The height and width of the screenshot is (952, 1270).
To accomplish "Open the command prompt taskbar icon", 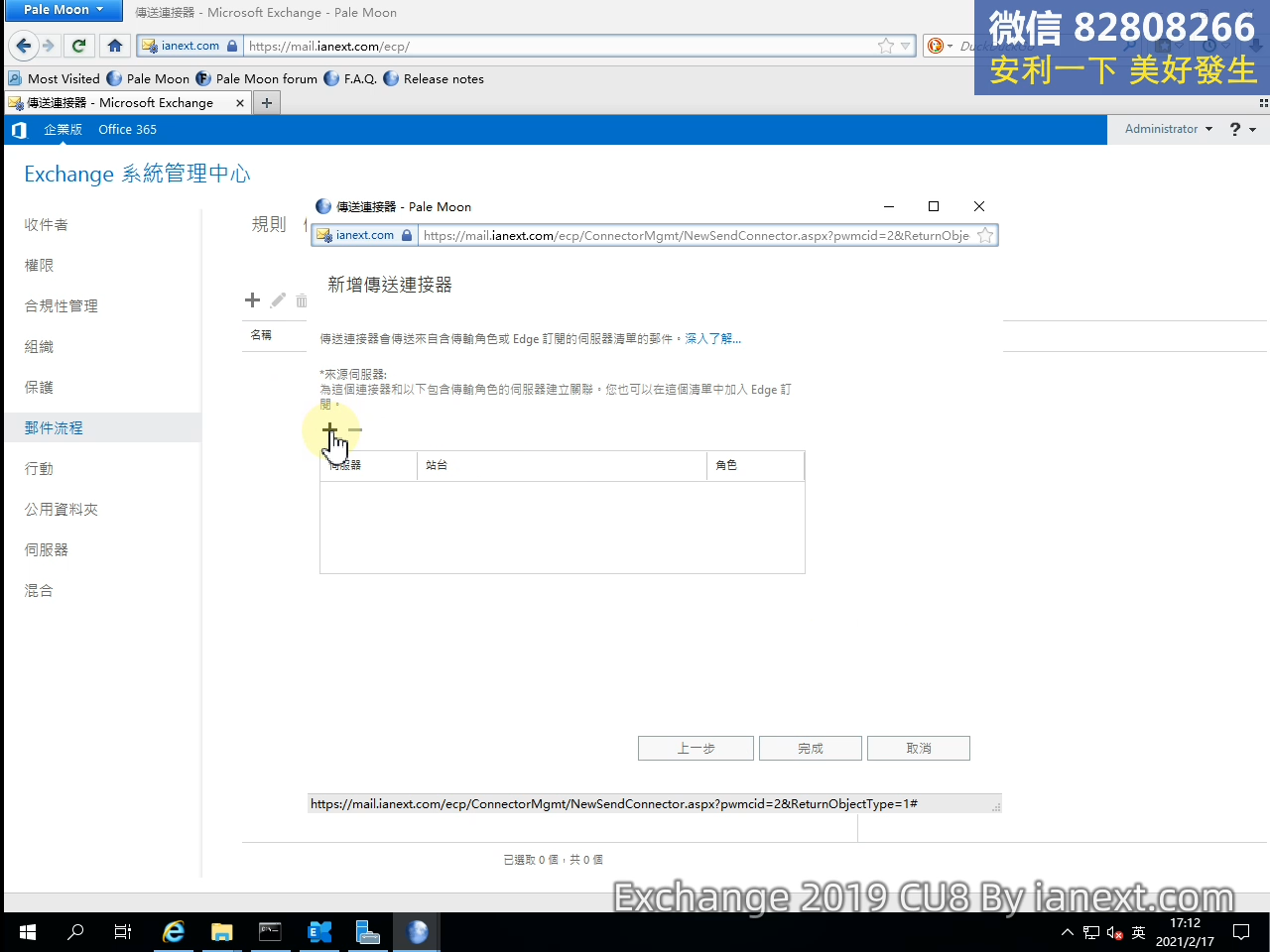I will [270, 932].
